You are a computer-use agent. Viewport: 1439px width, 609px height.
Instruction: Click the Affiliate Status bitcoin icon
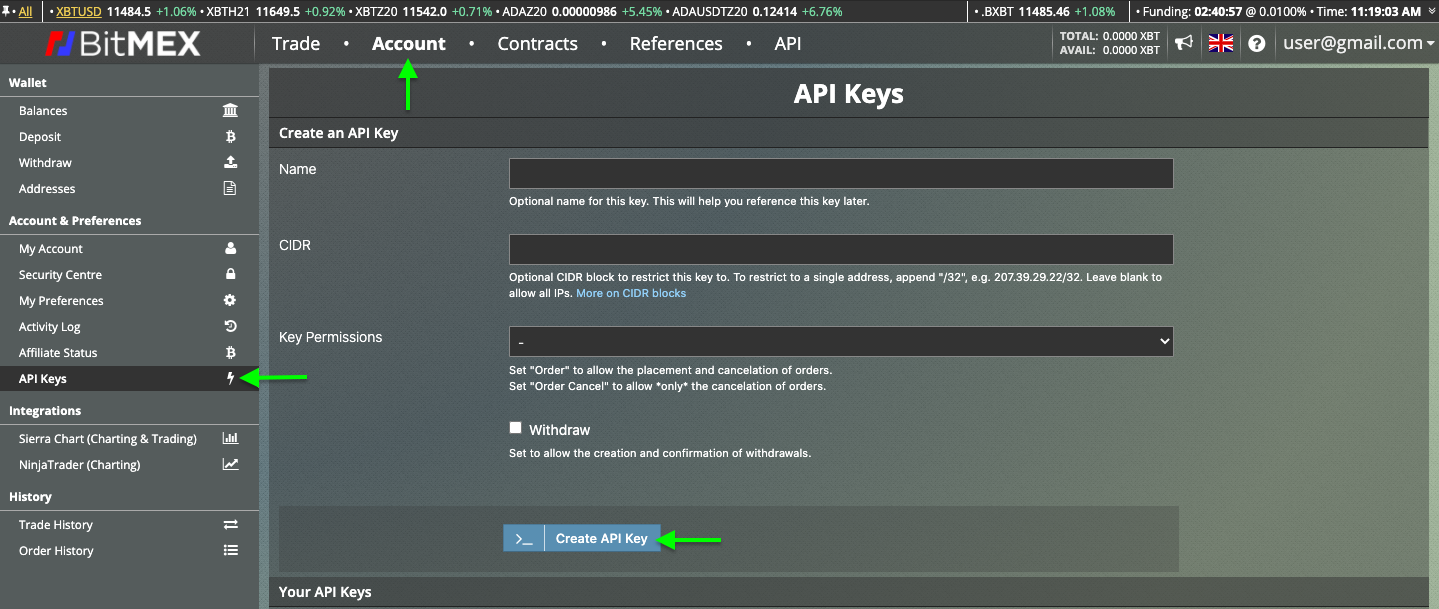point(230,353)
